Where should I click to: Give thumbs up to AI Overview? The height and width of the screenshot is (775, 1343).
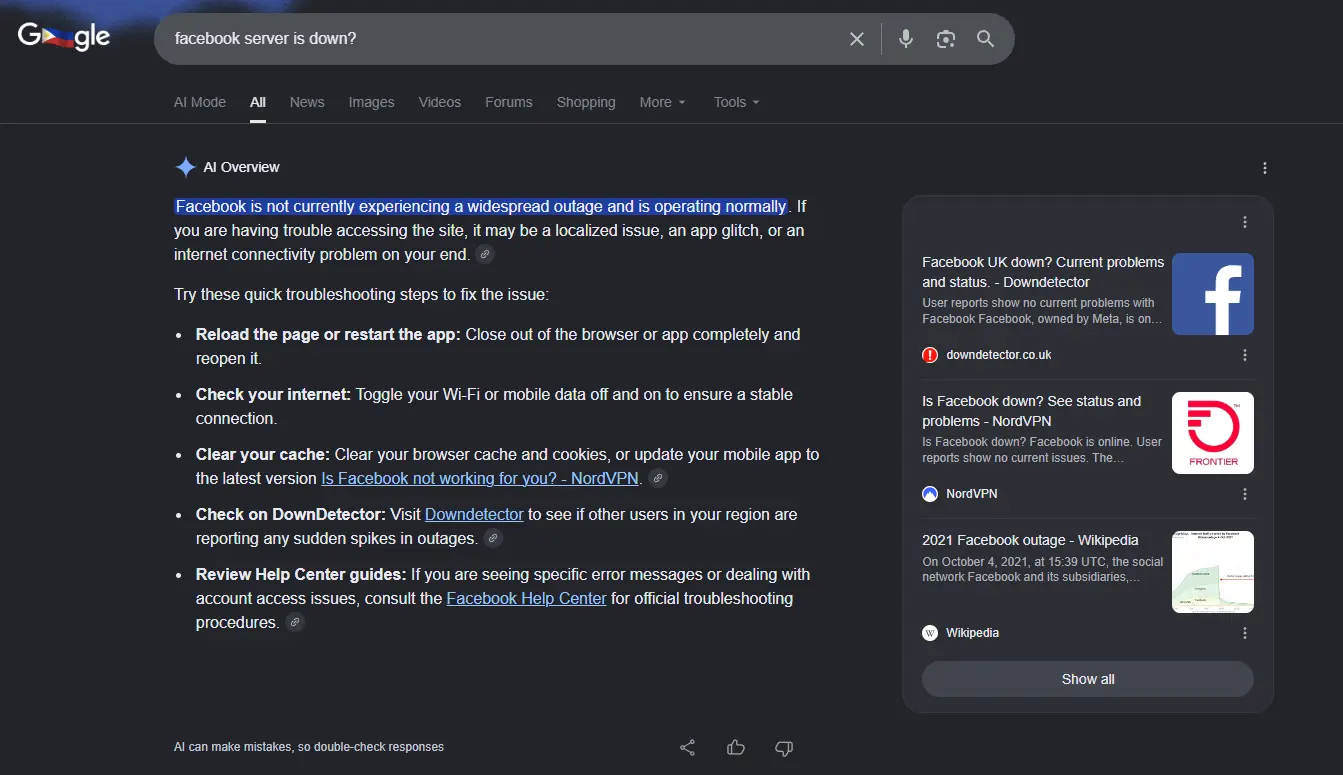(x=736, y=747)
